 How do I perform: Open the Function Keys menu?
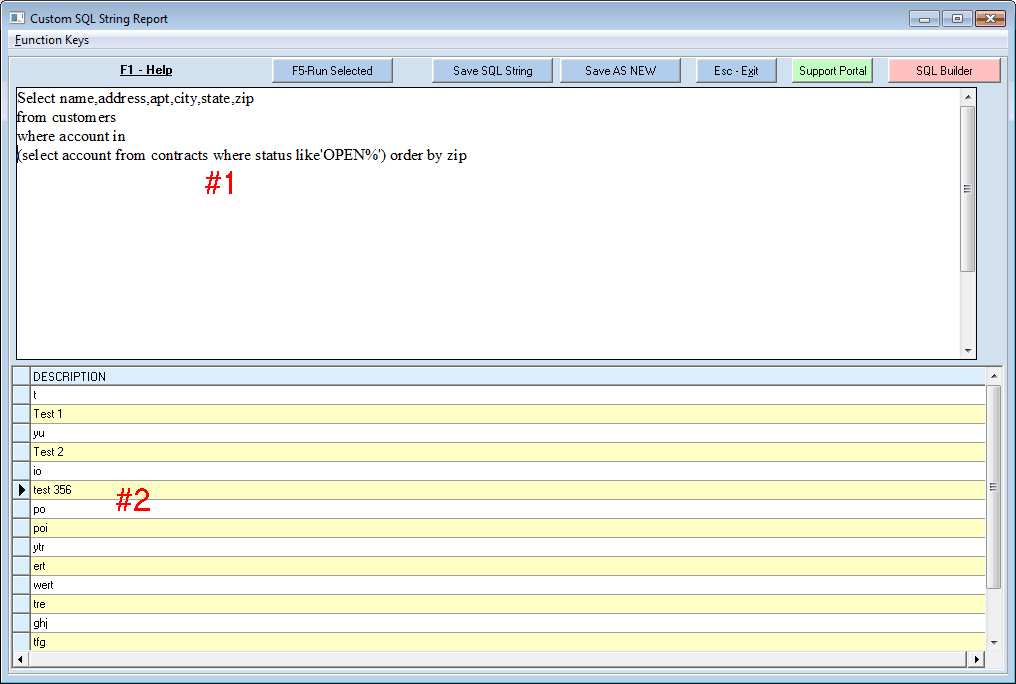pos(52,40)
